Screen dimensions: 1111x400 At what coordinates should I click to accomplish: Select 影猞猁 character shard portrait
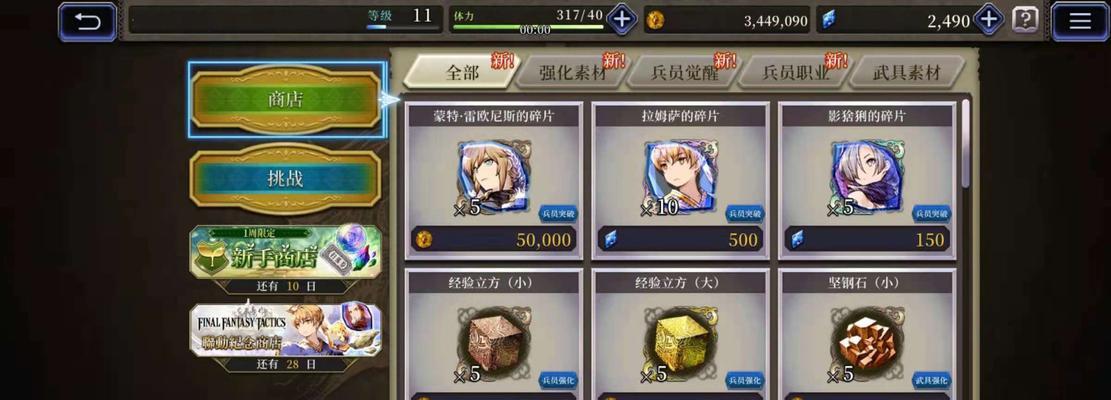tap(867, 175)
